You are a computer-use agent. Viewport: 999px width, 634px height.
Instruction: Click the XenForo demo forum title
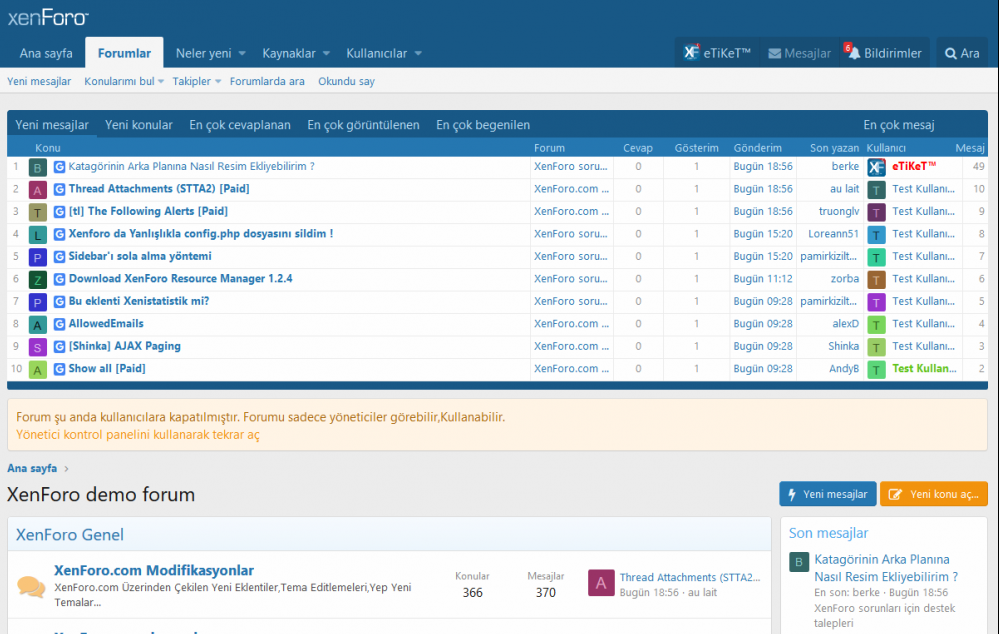pos(101,494)
